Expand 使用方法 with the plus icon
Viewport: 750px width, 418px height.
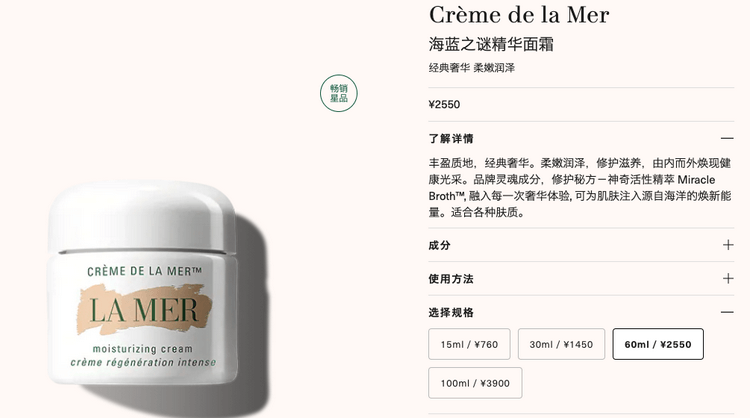tap(728, 279)
